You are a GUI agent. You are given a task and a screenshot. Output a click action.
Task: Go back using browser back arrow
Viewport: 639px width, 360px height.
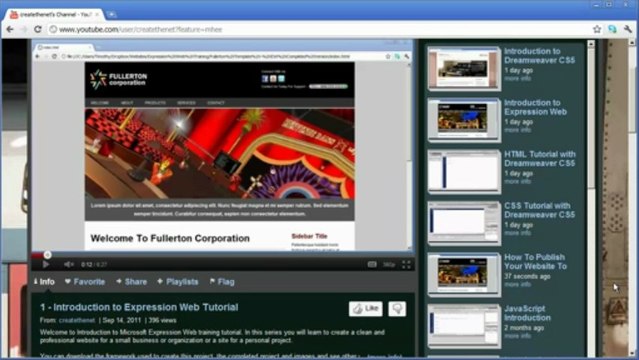pyautogui.click(x=10, y=29)
